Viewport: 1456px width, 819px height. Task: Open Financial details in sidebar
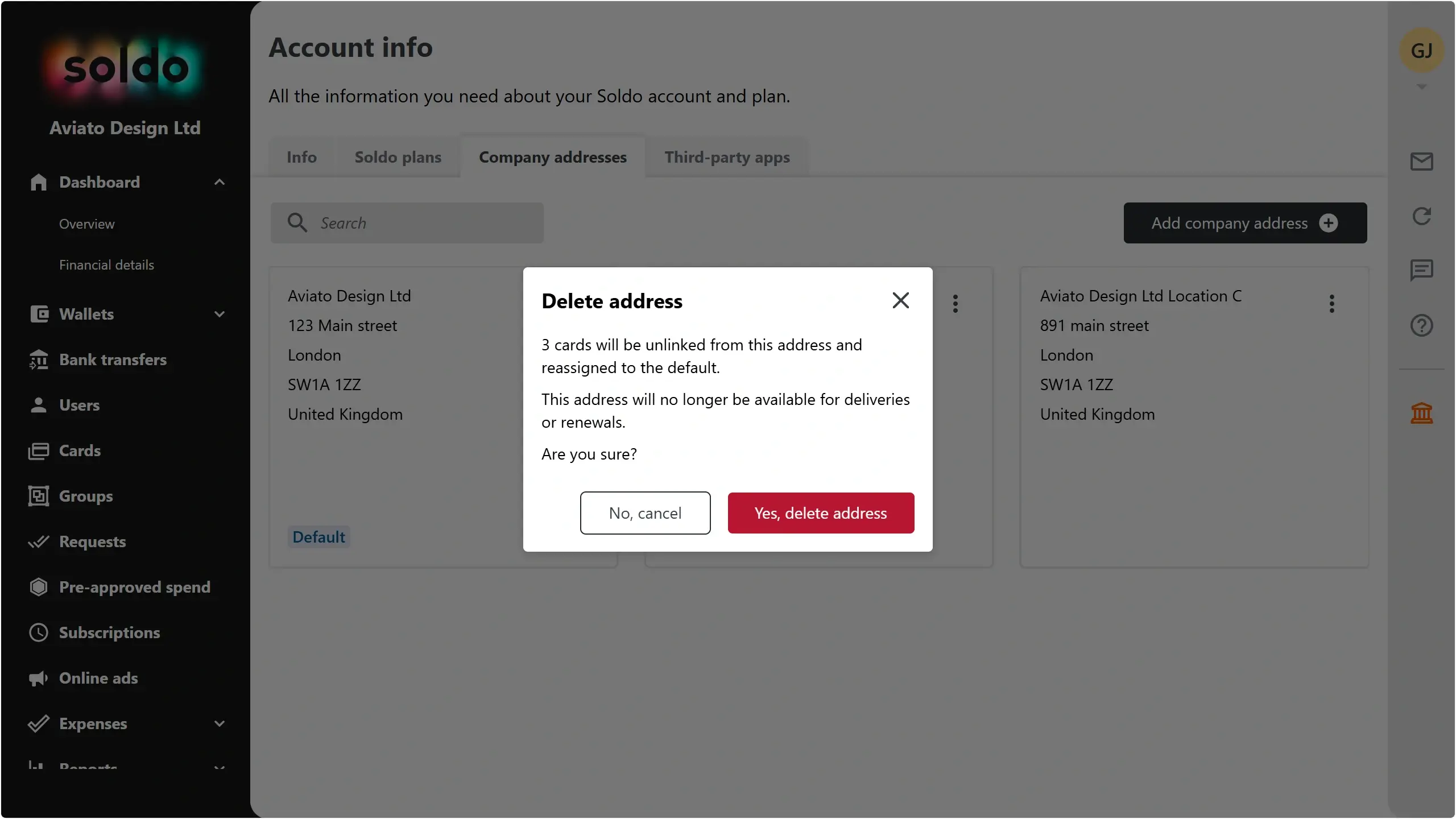pyautogui.click(x=106, y=265)
